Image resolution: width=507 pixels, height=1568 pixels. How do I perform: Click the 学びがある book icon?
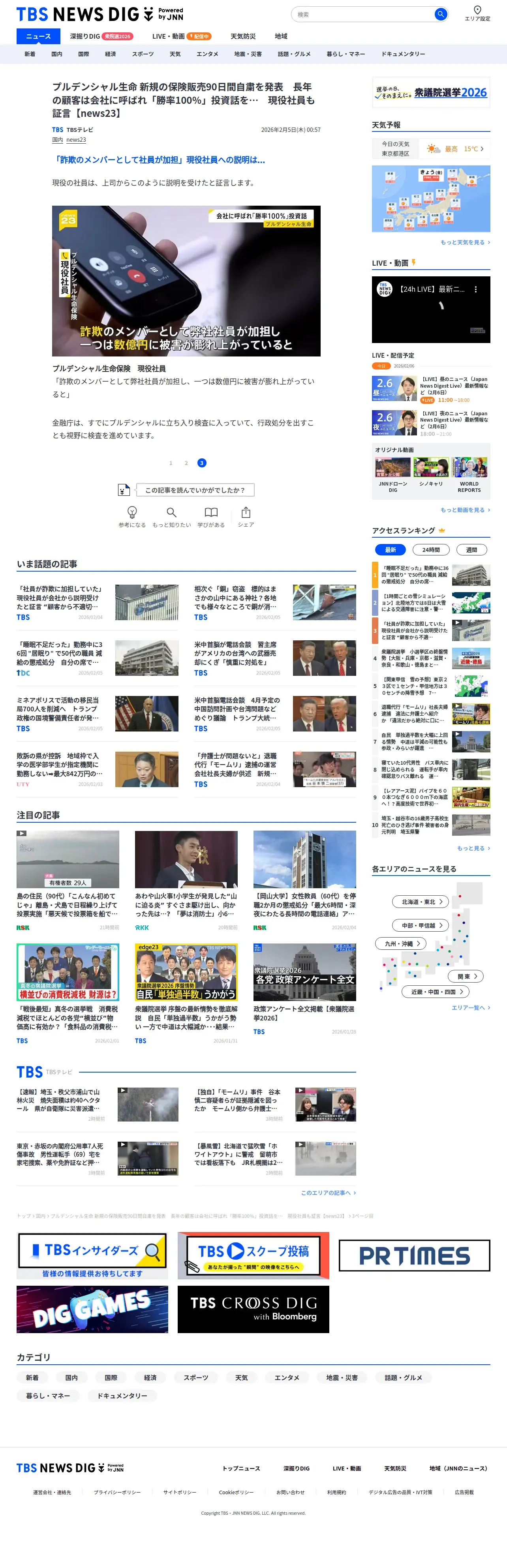tap(211, 512)
